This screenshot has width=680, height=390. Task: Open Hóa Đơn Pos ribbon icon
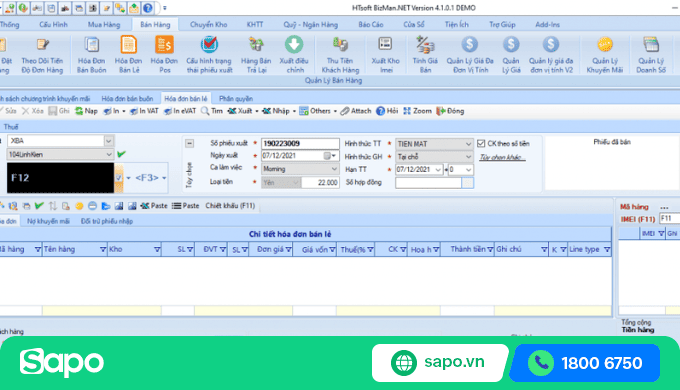click(164, 55)
